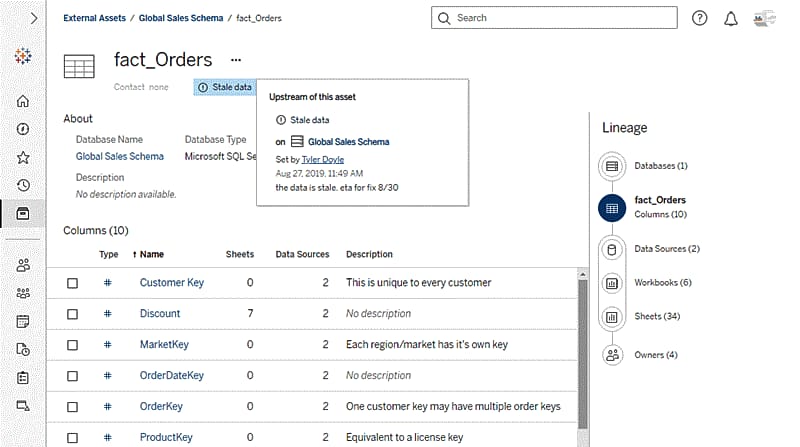Click the columns table vertical scrollbar
Image resolution: width=800 pixels, height=447 pixels.
(583, 340)
